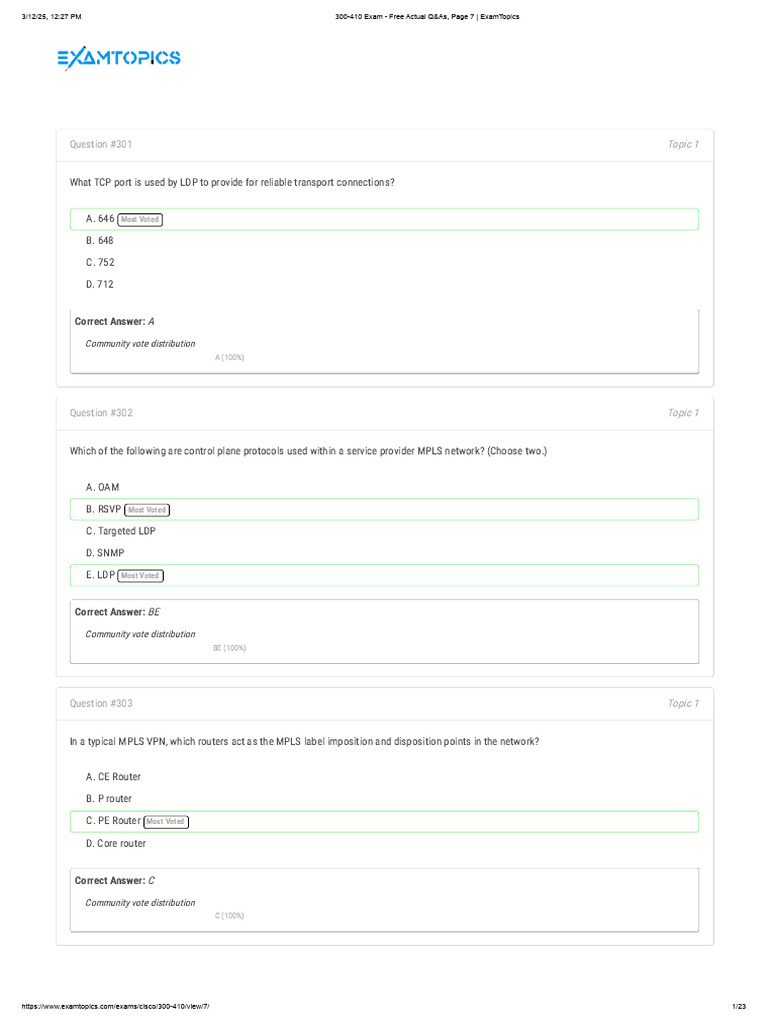Screen dimensions: 768x1024
Task: Select answer A. OAM
Action: 102,487
